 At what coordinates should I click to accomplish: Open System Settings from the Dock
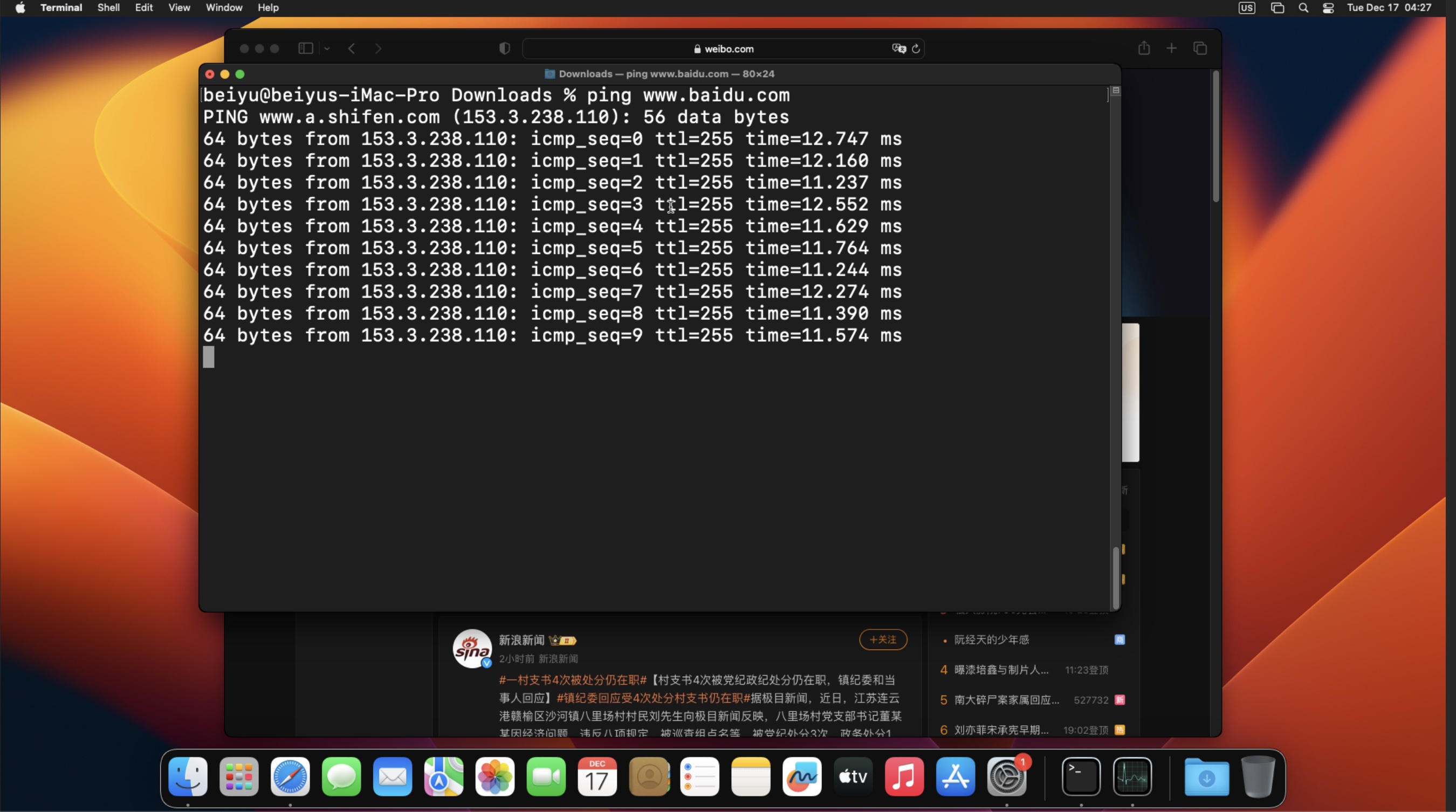pos(1007,776)
